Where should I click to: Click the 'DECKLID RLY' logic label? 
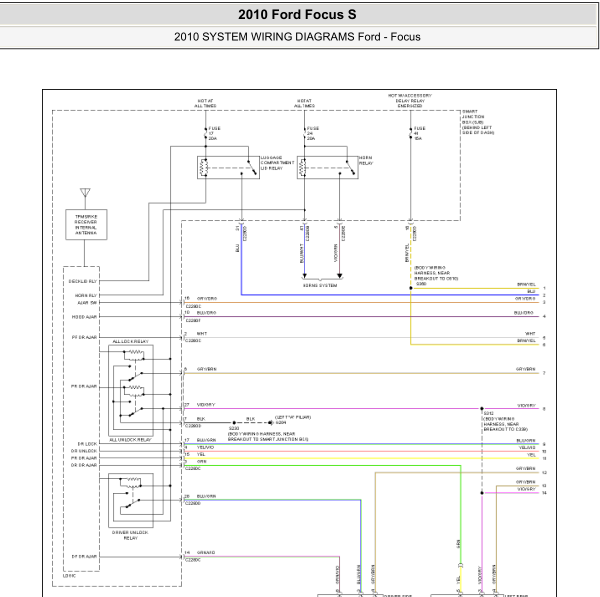click(x=83, y=281)
